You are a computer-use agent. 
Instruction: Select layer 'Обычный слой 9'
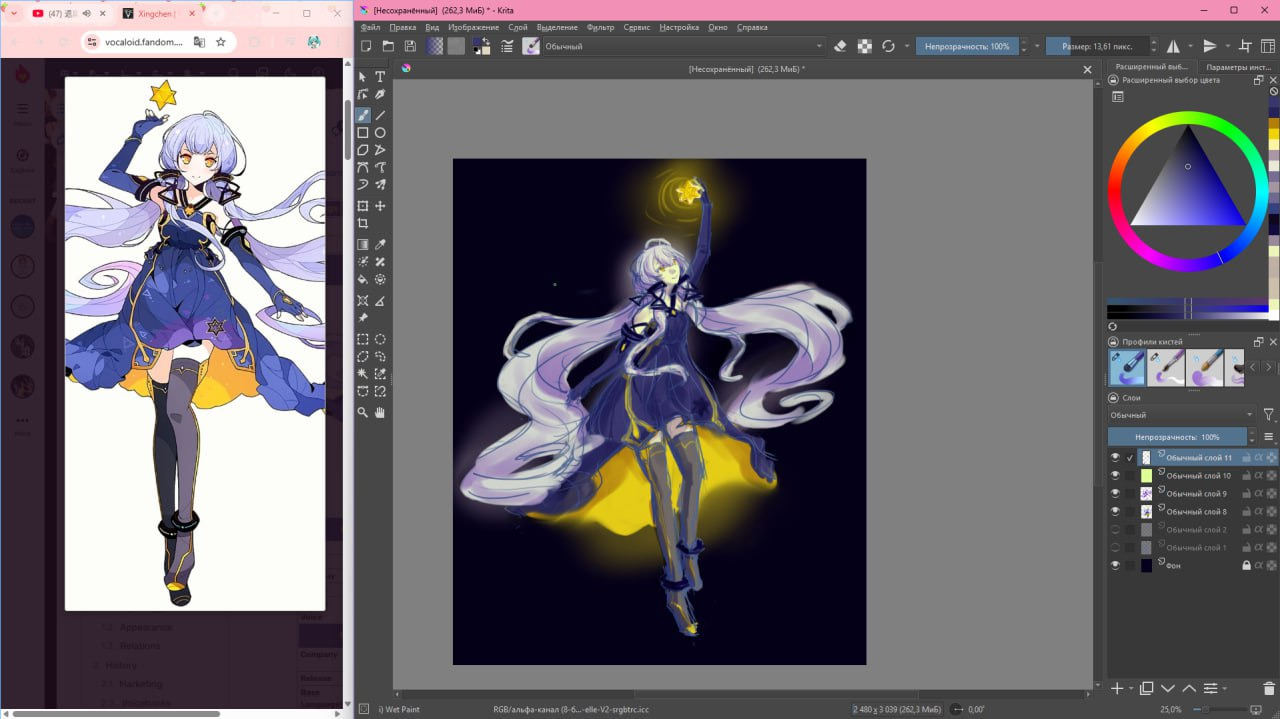coord(1196,494)
